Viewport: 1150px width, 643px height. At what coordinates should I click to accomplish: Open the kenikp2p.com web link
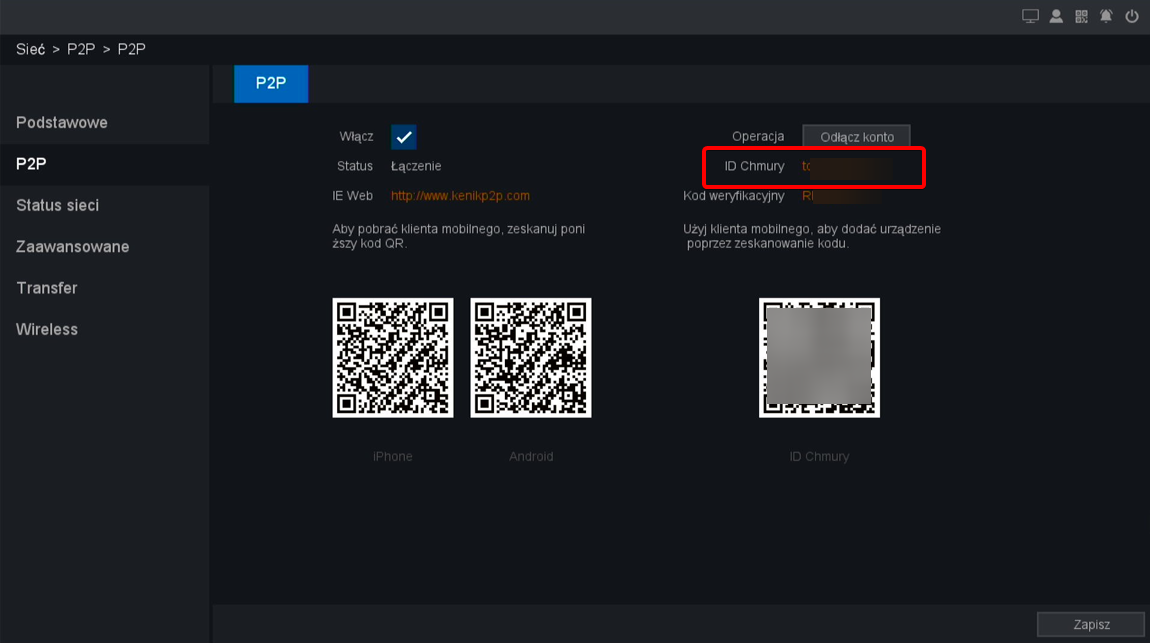[460, 196]
